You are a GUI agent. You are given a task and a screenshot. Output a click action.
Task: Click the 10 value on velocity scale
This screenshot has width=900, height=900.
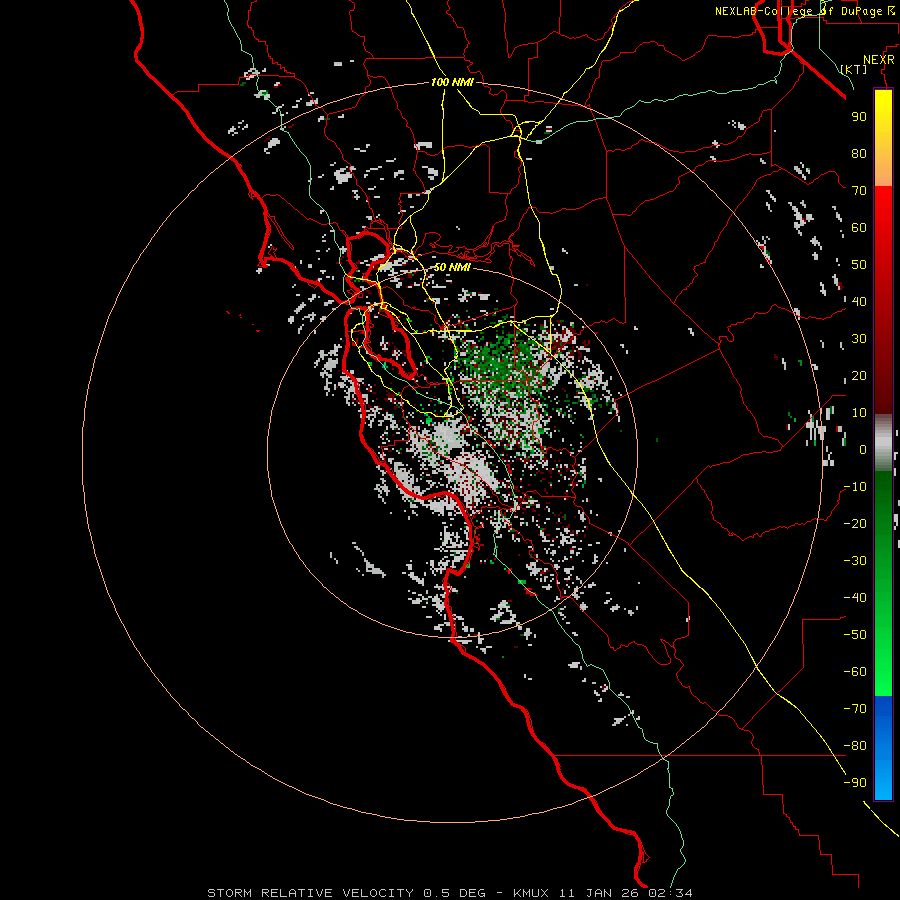tap(859, 413)
